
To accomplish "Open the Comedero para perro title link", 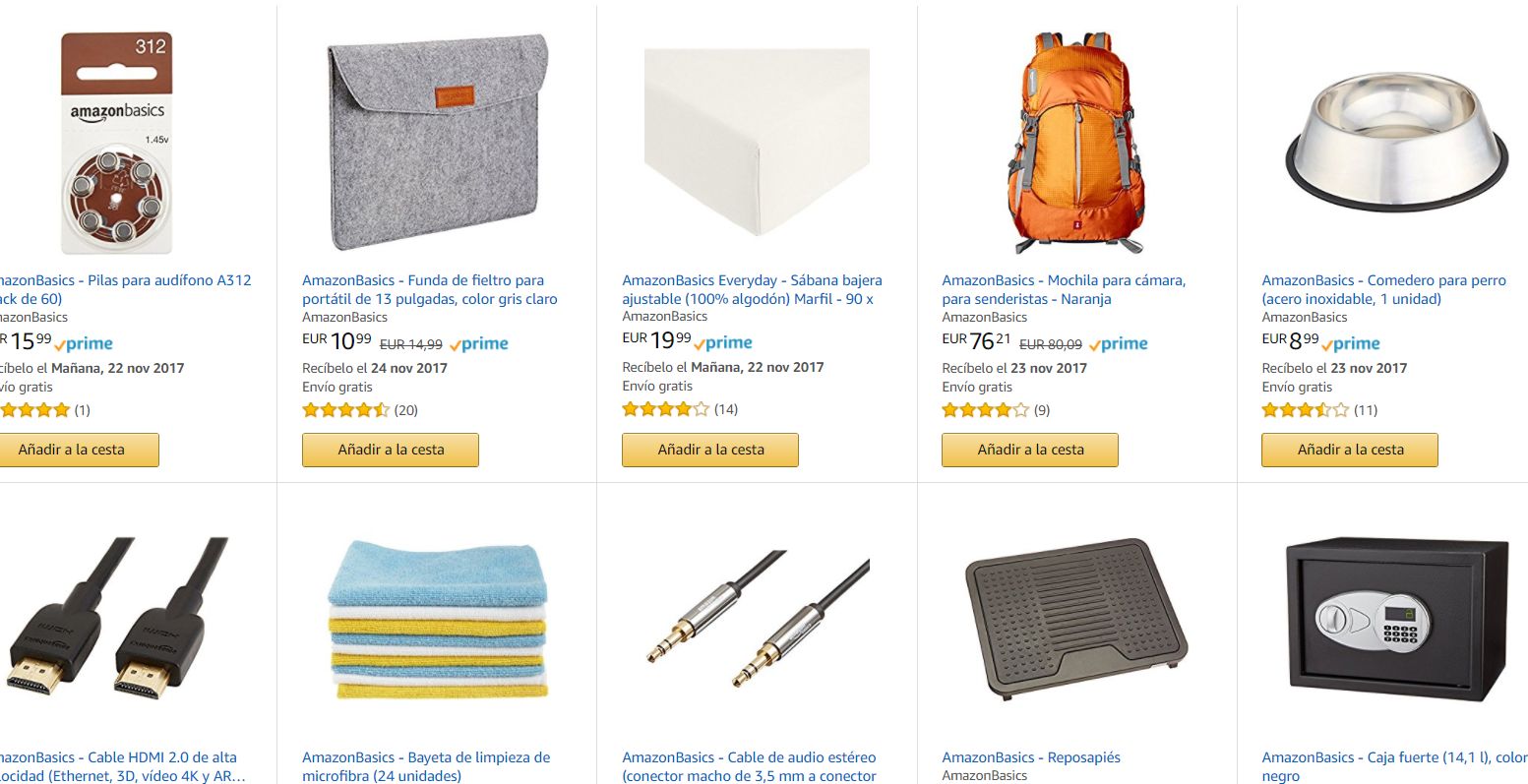I will point(1384,289).
